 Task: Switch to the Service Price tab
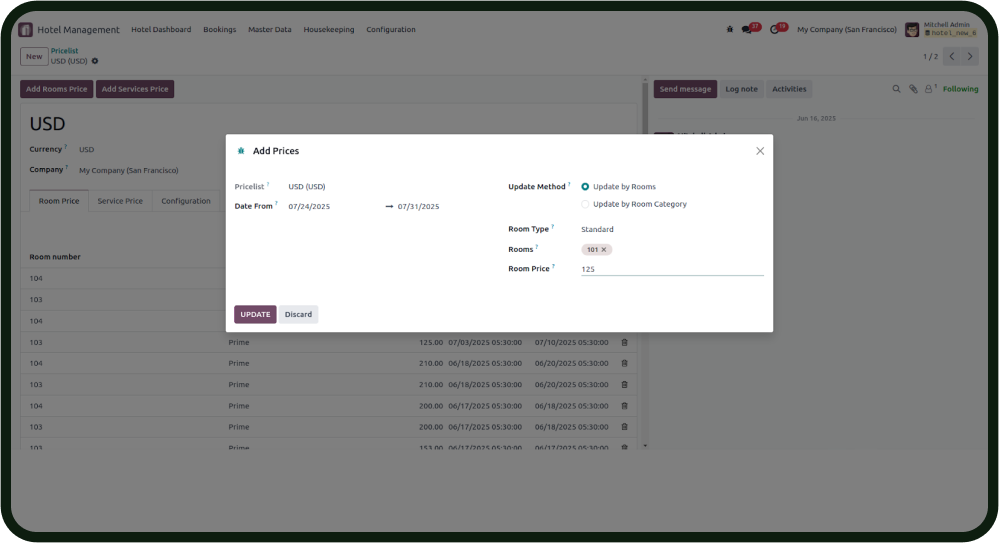120,201
